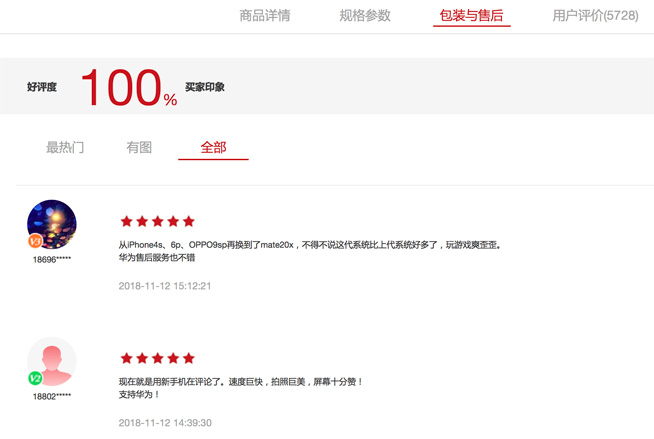The height and width of the screenshot is (439, 654).
Task: Select the 全部 review filter
Action: 213,147
